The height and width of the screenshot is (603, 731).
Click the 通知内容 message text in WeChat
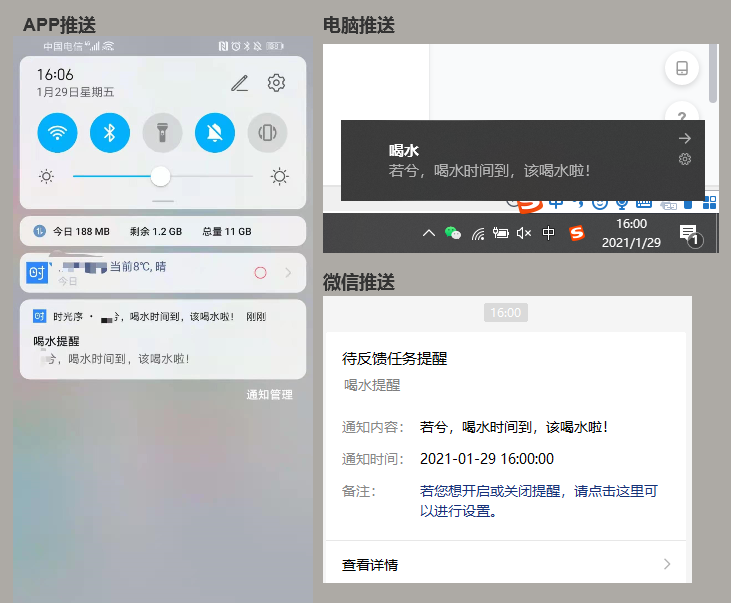(x=514, y=427)
